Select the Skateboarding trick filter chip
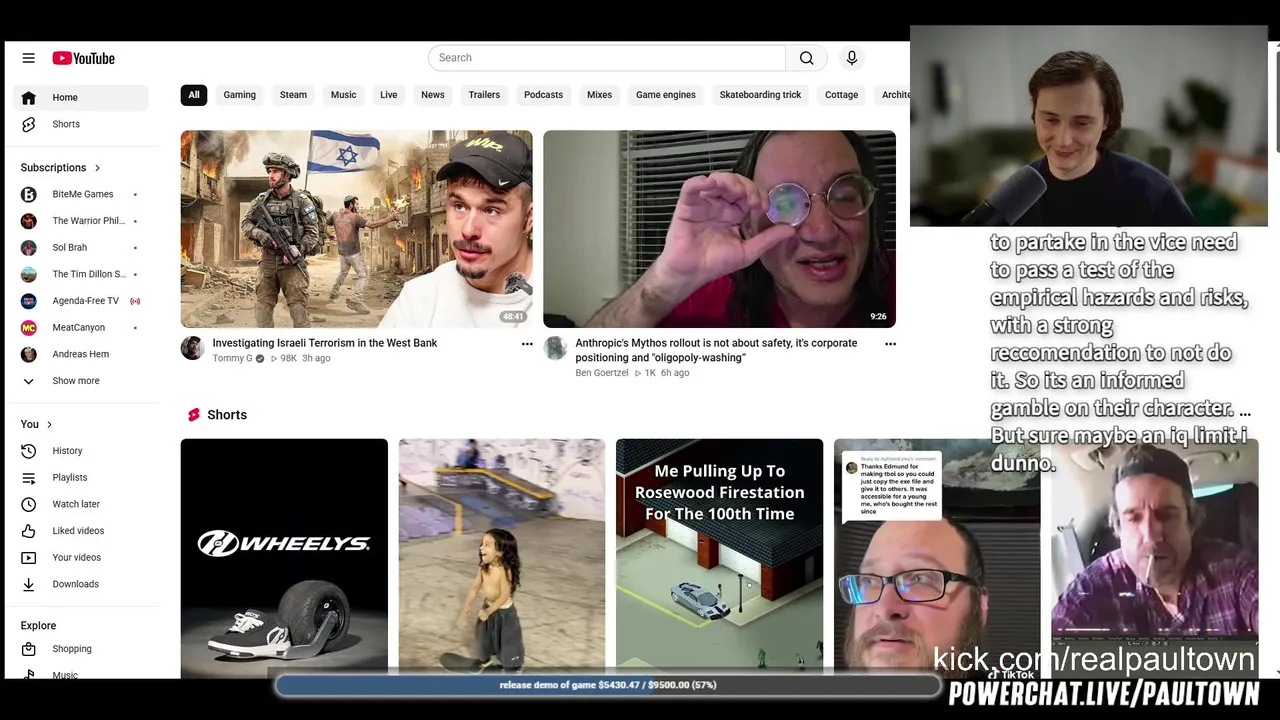The width and height of the screenshot is (1280, 720). (x=760, y=95)
